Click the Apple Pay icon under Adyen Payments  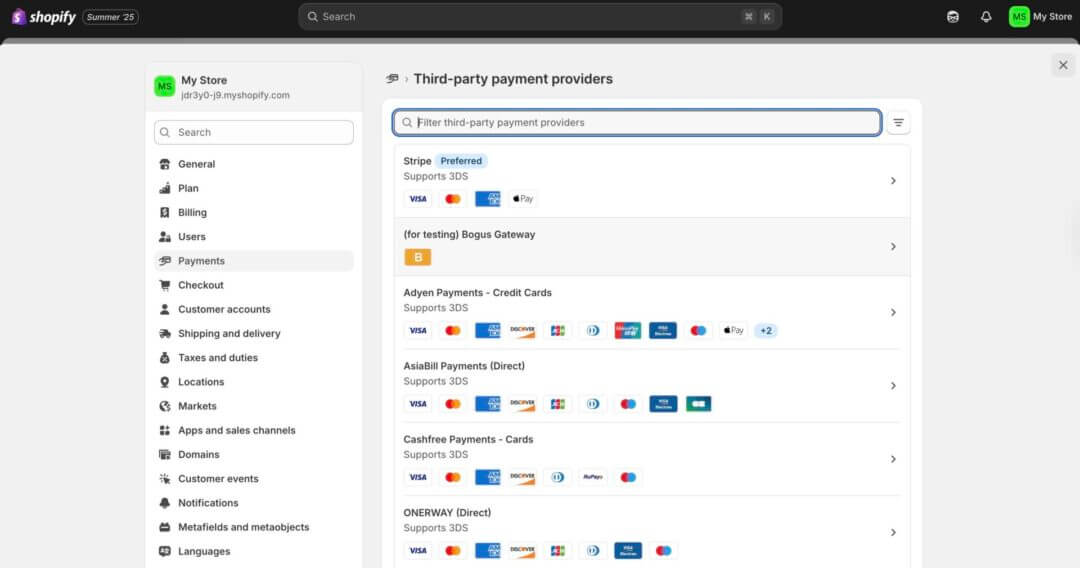click(733, 330)
